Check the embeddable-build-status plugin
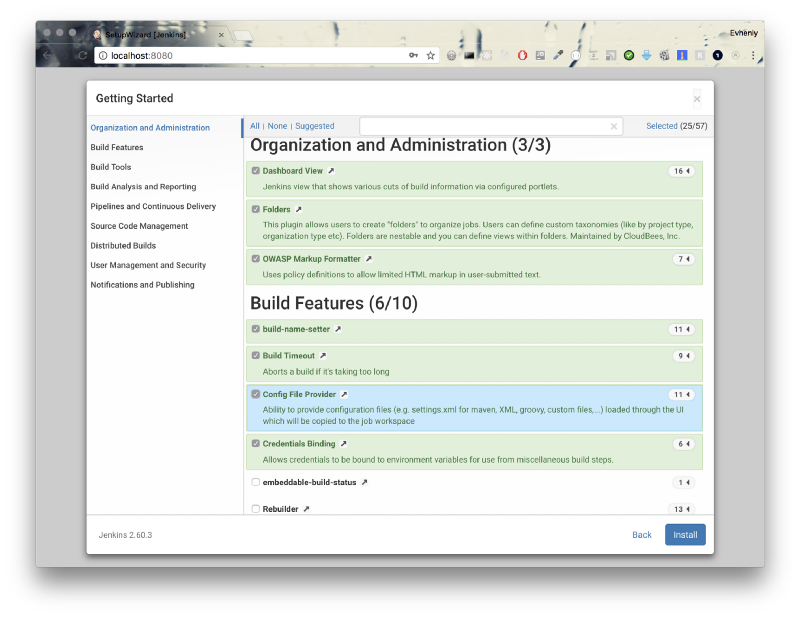Image resolution: width=800 pixels, height=618 pixels. (x=256, y=482)
